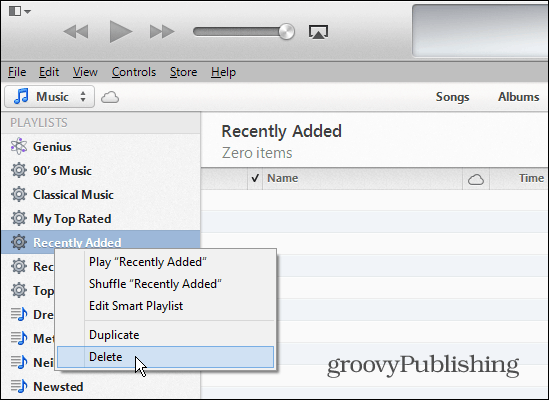Select the Genius atom icon in the playlists
The height and width of the screenshot is (400, 549).
[19, 146]
